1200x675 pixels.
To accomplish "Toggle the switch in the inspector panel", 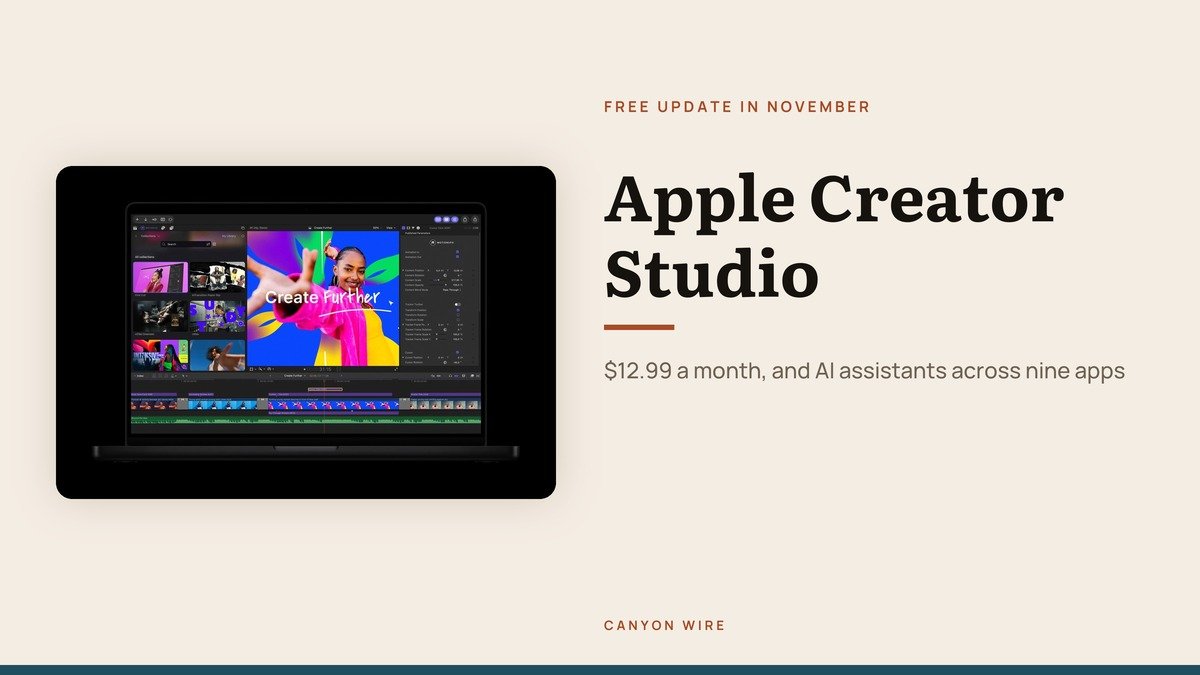I will pos(457,303).
